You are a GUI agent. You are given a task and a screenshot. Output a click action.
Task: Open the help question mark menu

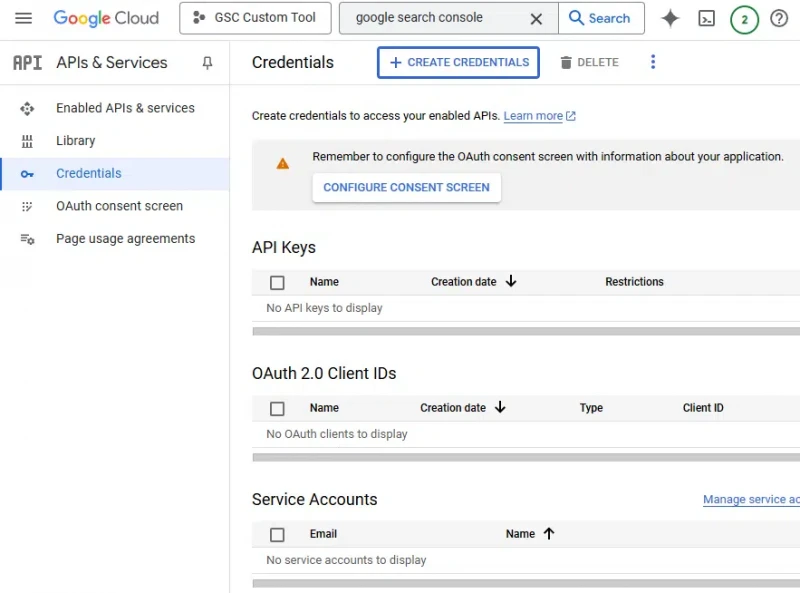pos(779,19)
